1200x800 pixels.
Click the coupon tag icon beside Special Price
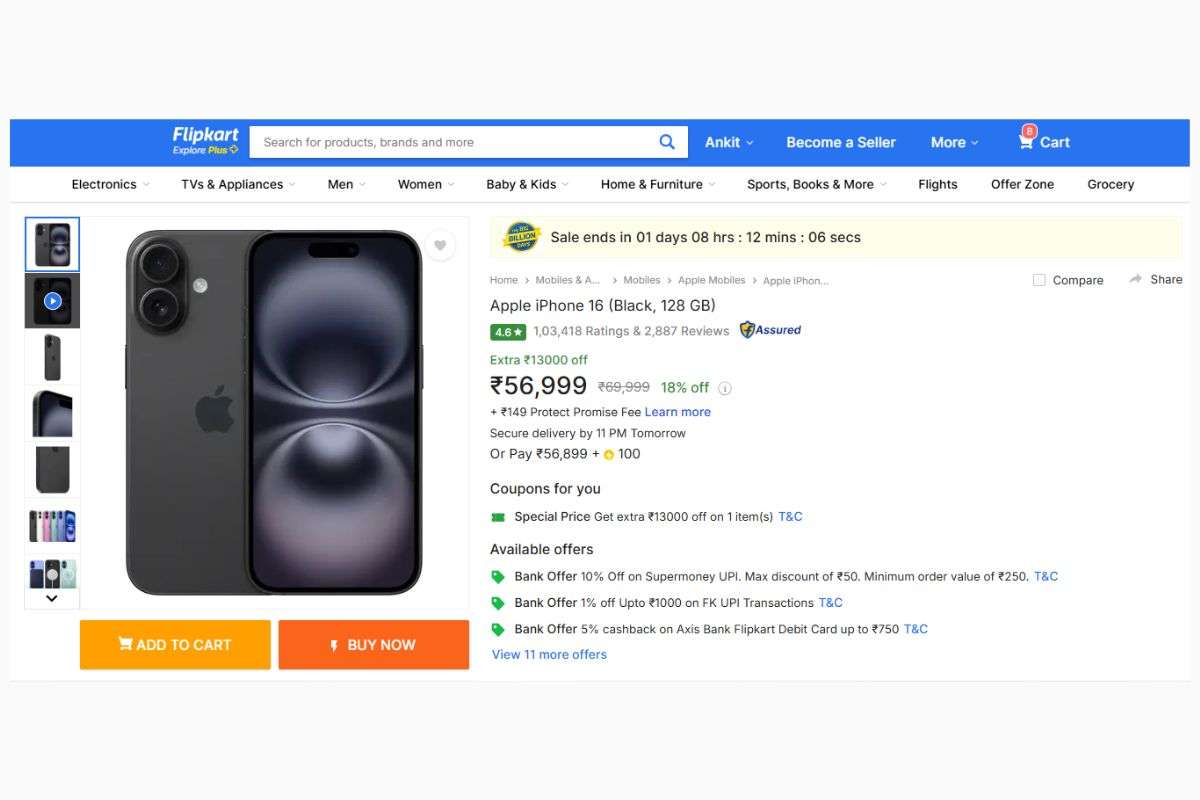[497, 517]
